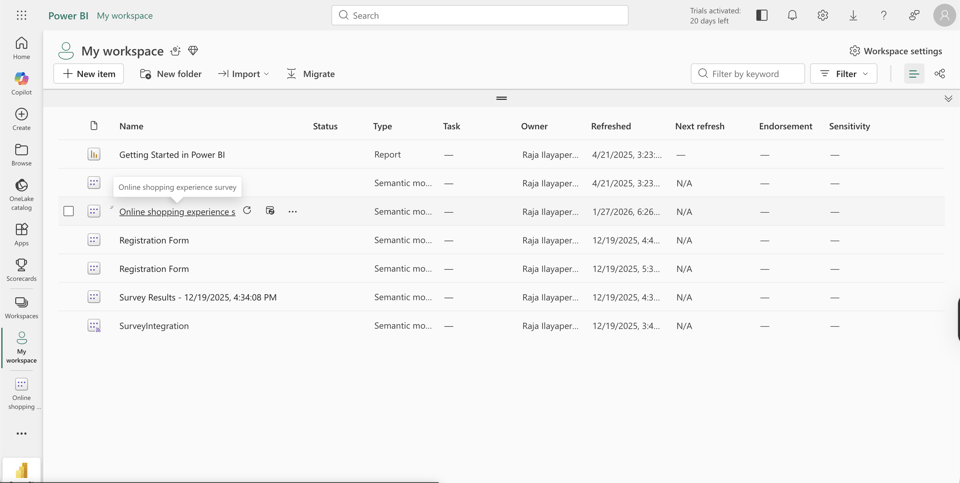Open Apps in the sidebar
Image resolution: width=960 pixels, height=483 pixels.
21,234
